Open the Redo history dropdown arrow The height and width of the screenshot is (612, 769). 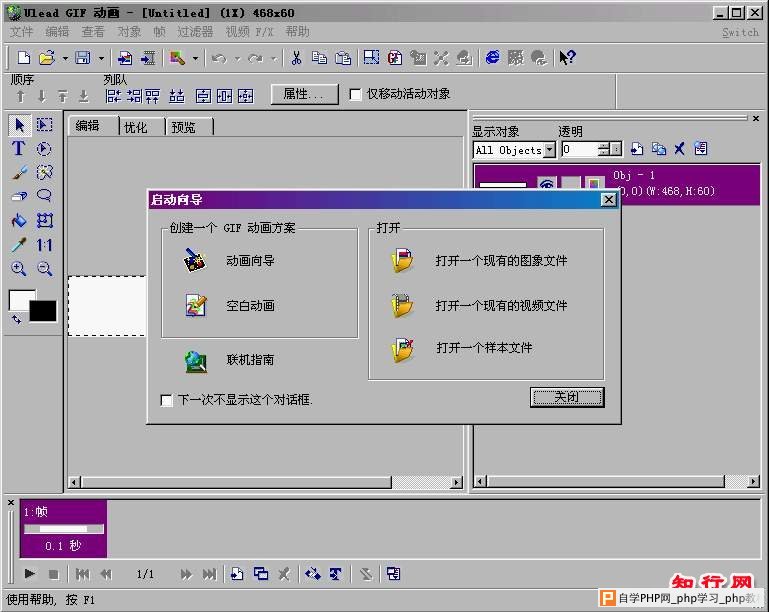tap(274, 59)
